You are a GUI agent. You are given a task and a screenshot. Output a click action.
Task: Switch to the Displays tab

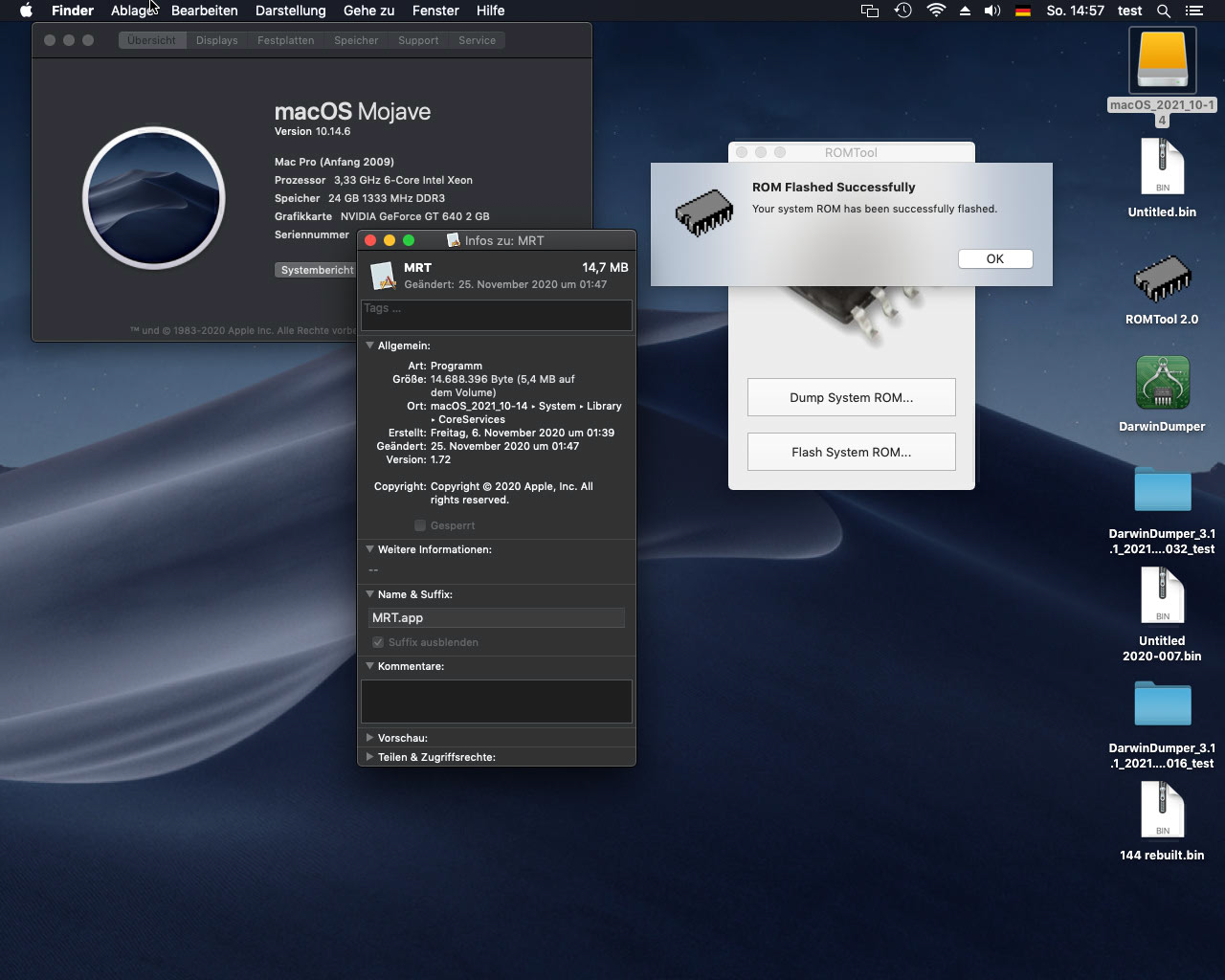tap(216, 40)
